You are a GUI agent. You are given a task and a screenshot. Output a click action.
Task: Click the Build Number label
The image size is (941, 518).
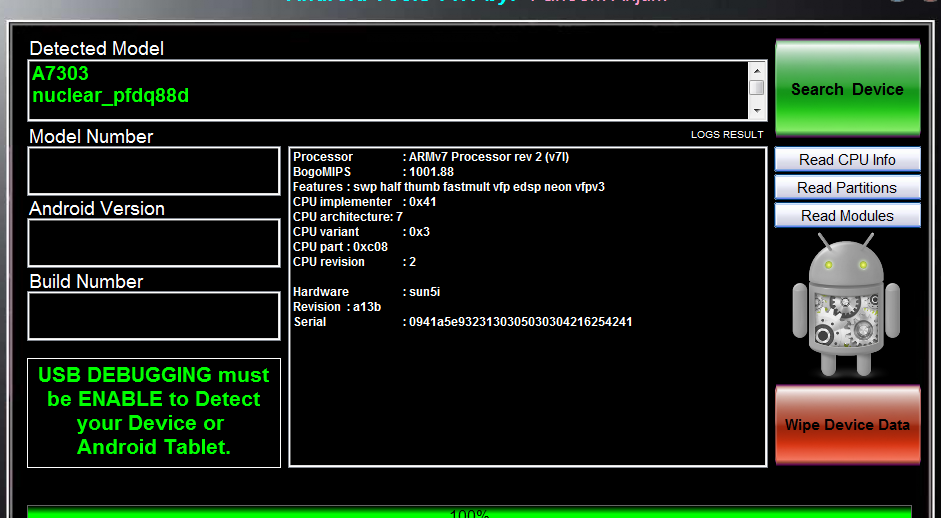86,282
